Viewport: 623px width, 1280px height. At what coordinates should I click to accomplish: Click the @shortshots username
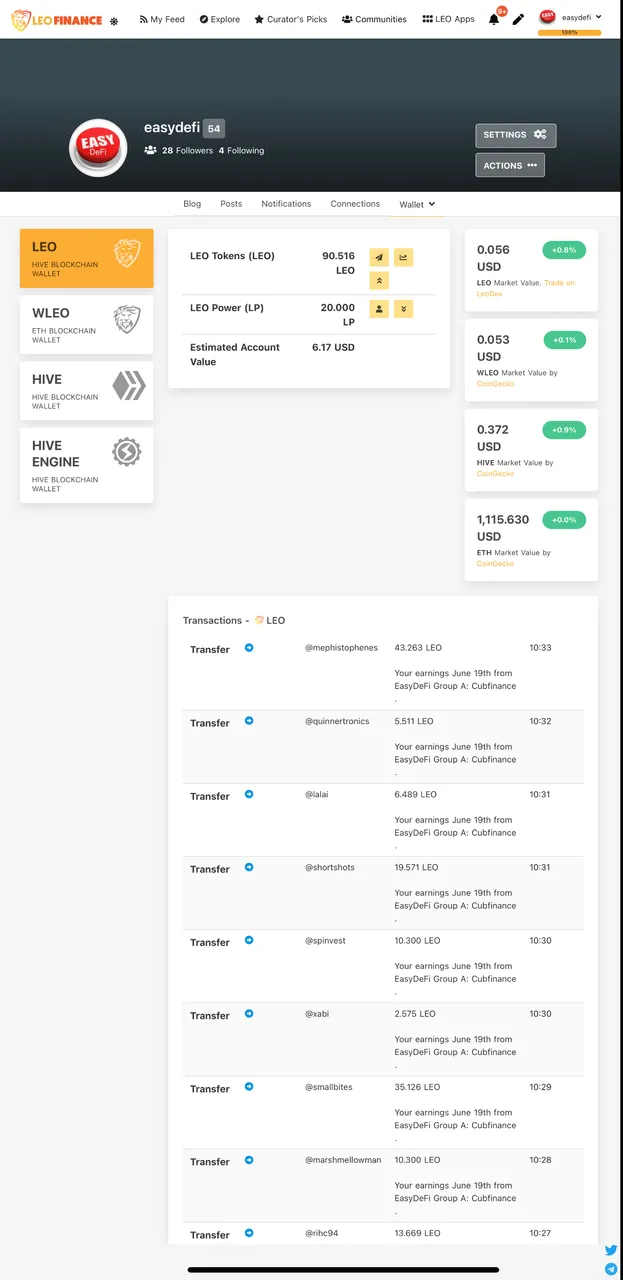(330, 867)
